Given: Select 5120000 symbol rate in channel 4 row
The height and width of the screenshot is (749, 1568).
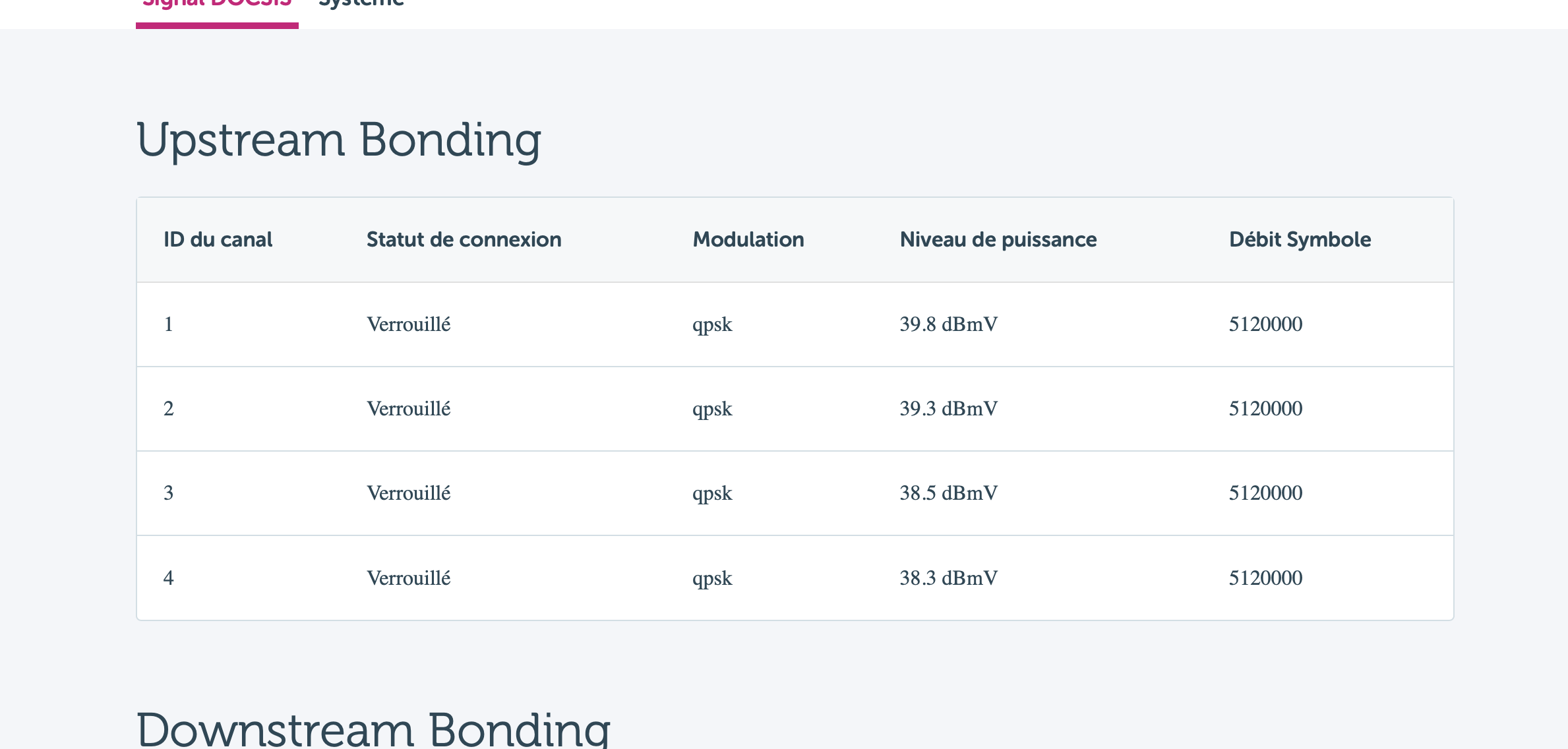Looking at the screenshot, I should (1265, 578).
